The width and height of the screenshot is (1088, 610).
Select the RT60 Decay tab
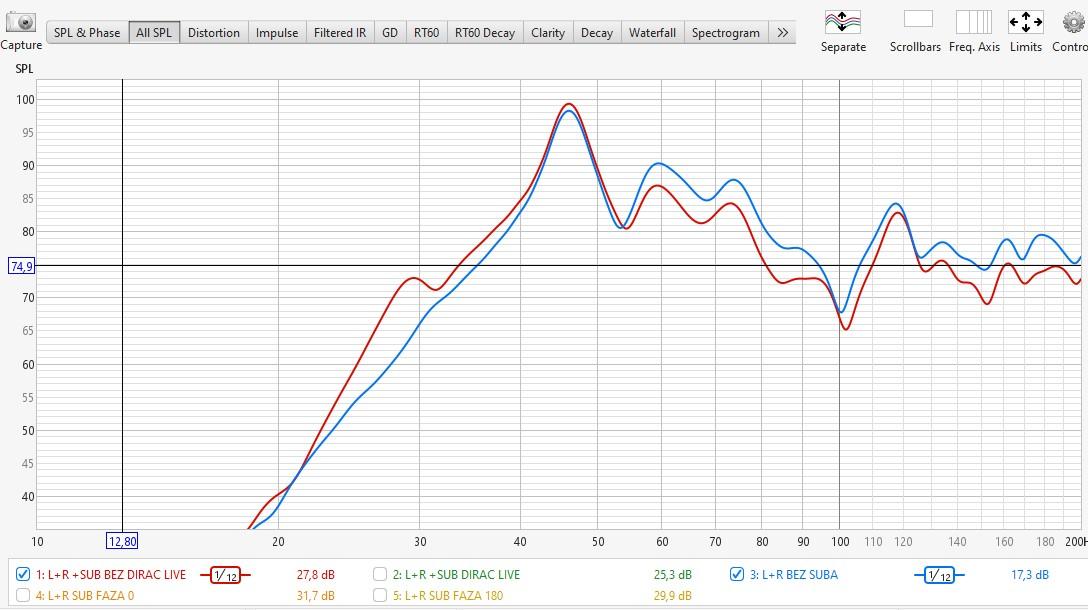click(484, 33)
